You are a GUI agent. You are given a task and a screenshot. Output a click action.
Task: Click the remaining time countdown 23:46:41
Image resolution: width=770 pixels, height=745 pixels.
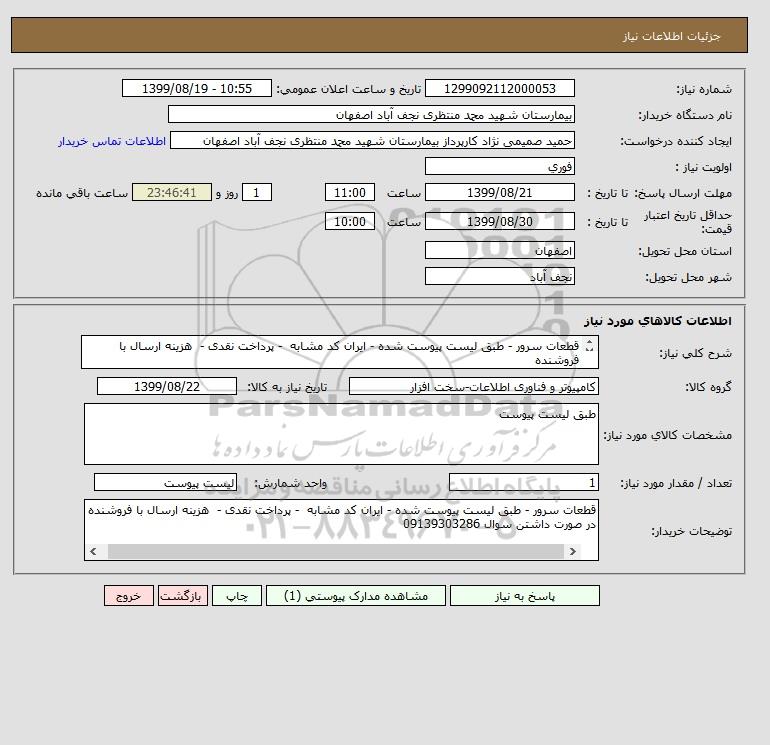171,193
